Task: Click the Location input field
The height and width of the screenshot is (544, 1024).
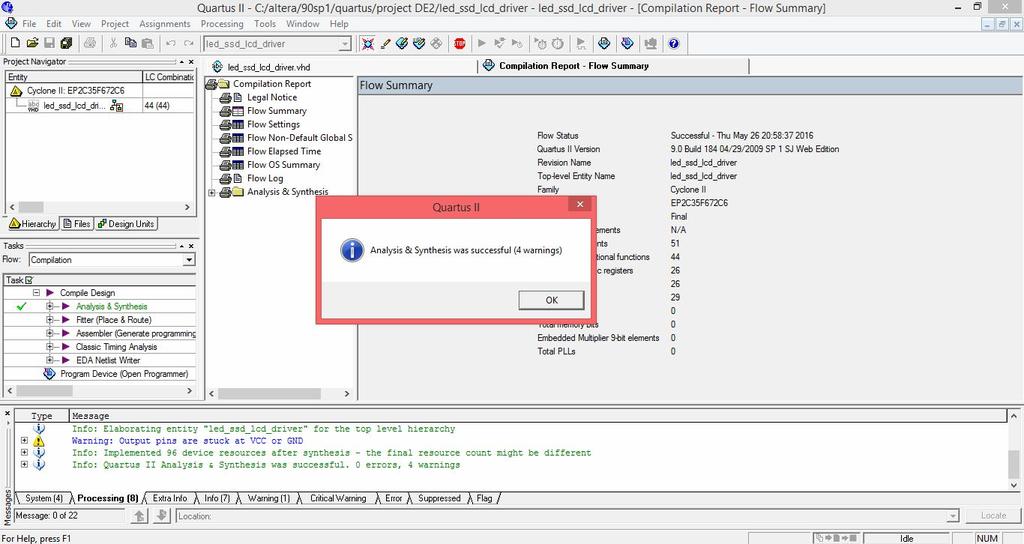Action: (567, 516)
